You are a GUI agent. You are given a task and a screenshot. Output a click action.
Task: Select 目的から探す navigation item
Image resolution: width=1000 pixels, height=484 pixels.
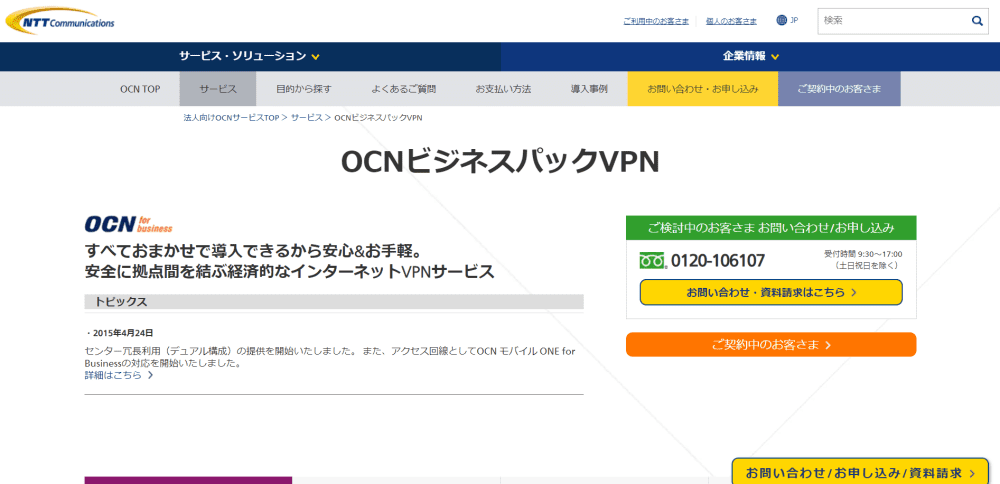(304, 89)
